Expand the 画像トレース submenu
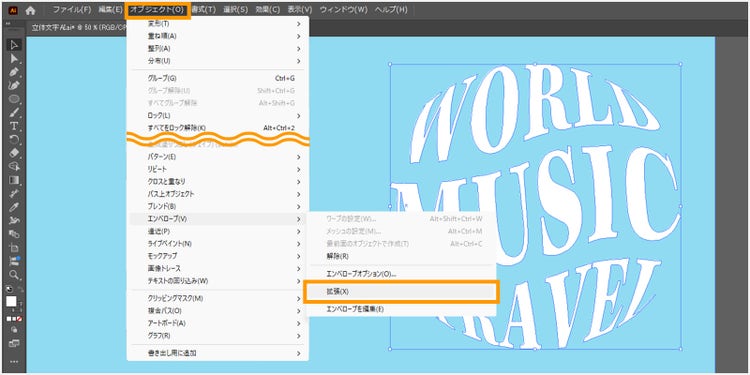 point(218,268)
